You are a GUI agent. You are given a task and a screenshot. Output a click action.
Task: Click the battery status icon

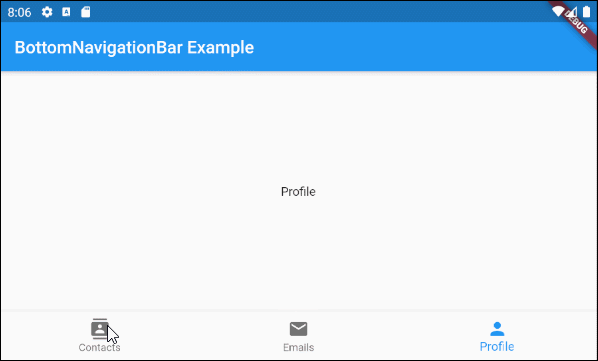point(587,12)
